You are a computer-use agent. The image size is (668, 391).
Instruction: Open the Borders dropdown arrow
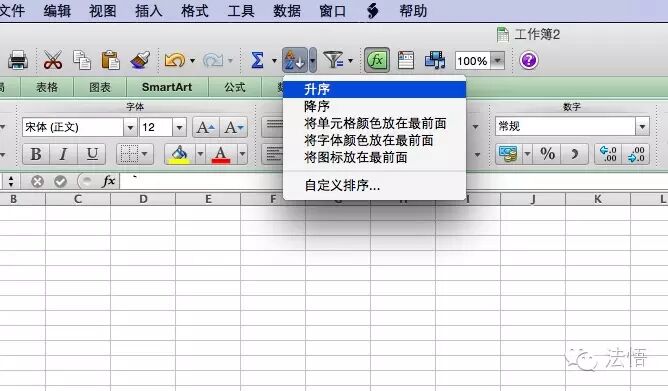(x=145, y=154)
